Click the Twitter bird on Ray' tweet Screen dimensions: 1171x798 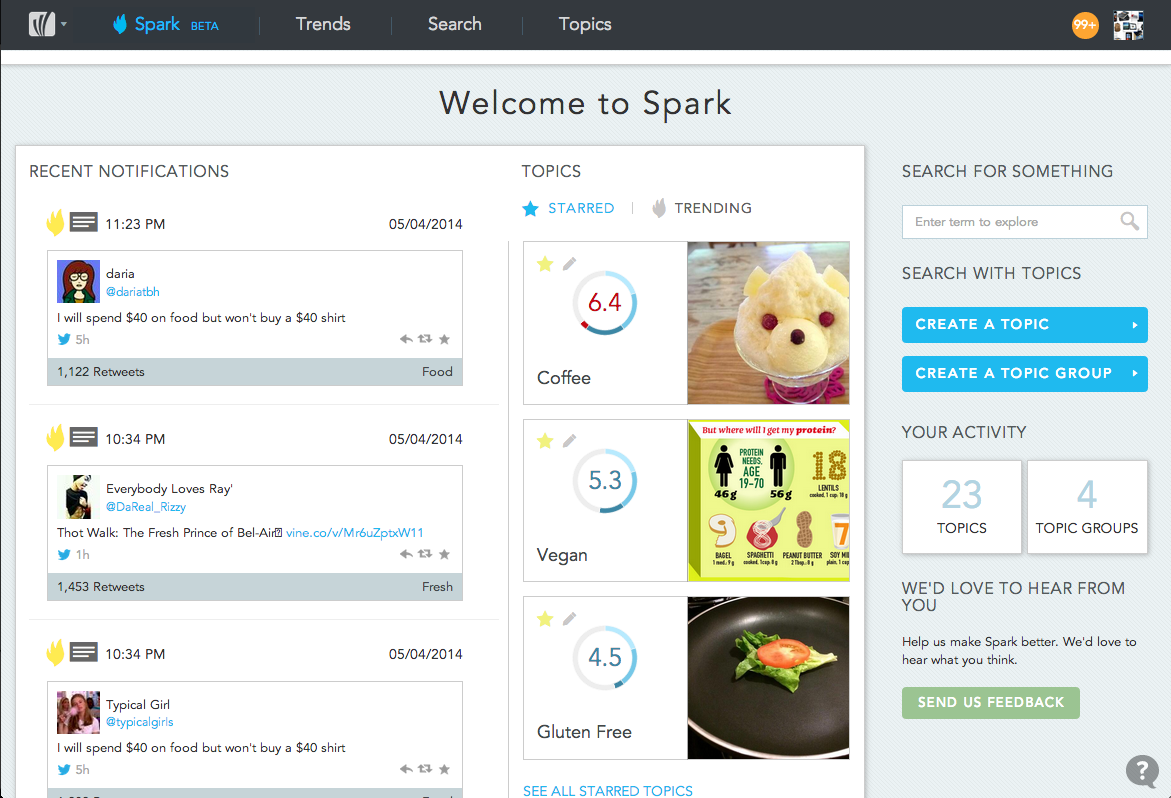coord(64,554)
